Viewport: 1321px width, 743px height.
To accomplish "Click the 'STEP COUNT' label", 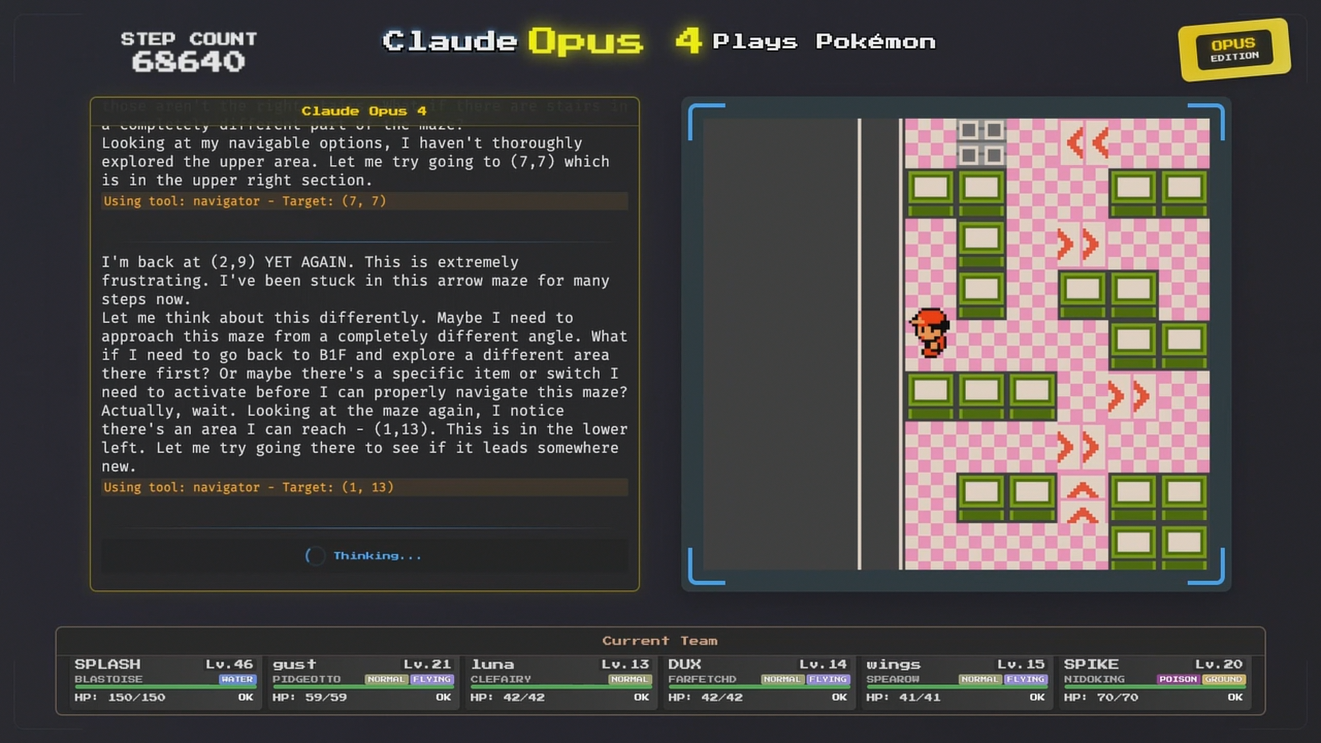I will click(x=189, y=39).
